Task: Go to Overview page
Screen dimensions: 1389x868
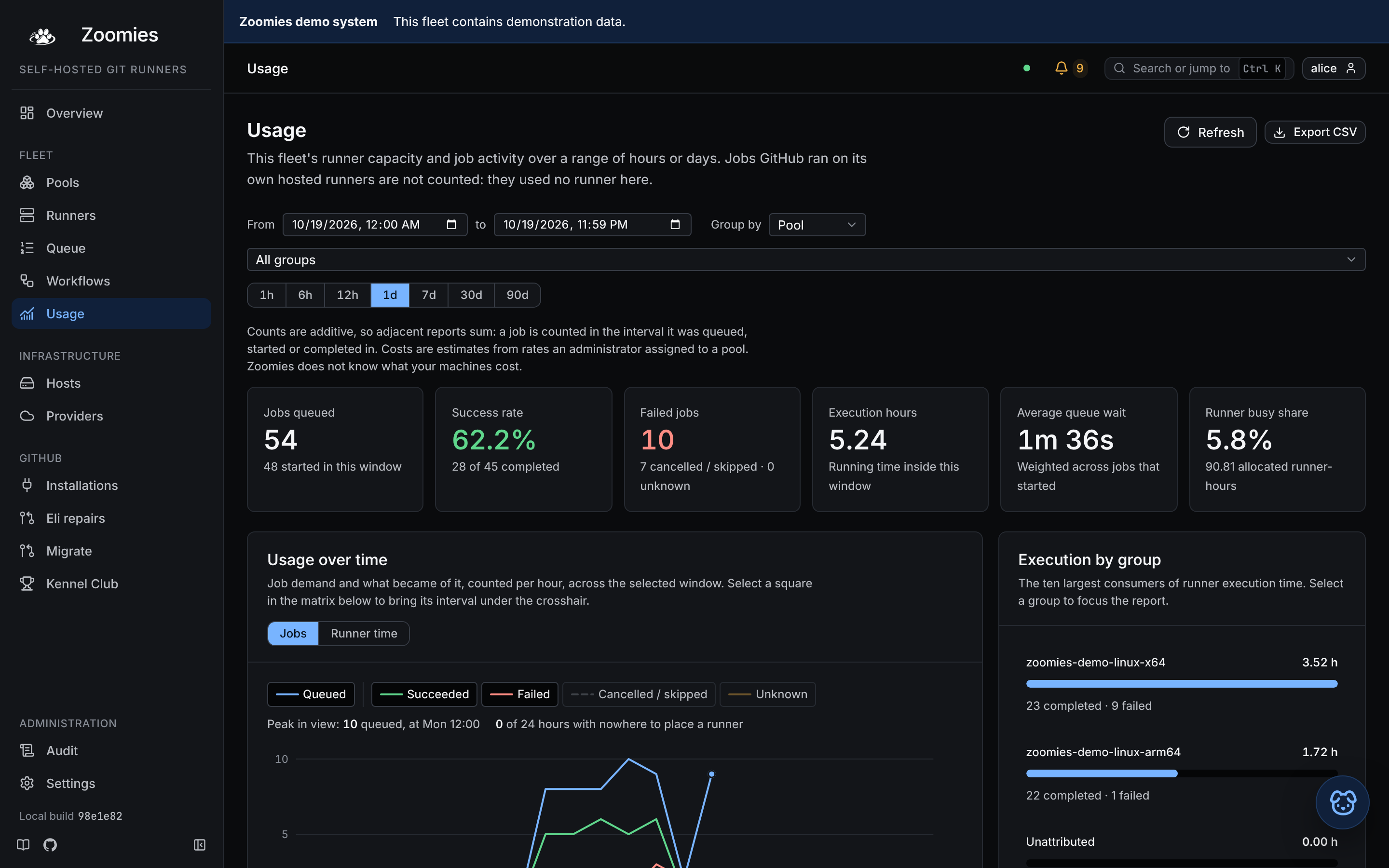Action: 111,113
